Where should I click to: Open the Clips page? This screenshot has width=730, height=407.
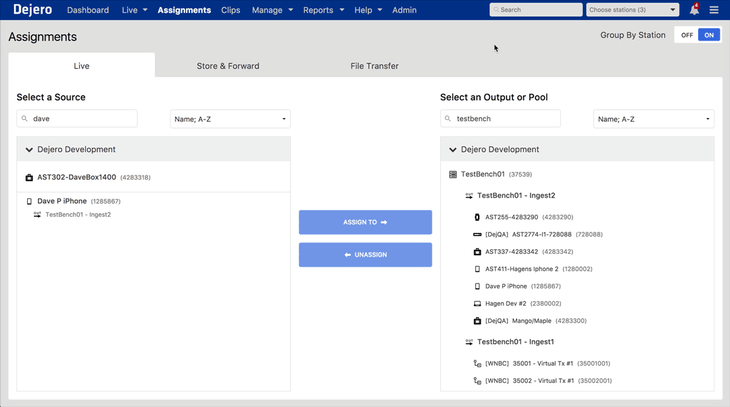click(230, 10)
